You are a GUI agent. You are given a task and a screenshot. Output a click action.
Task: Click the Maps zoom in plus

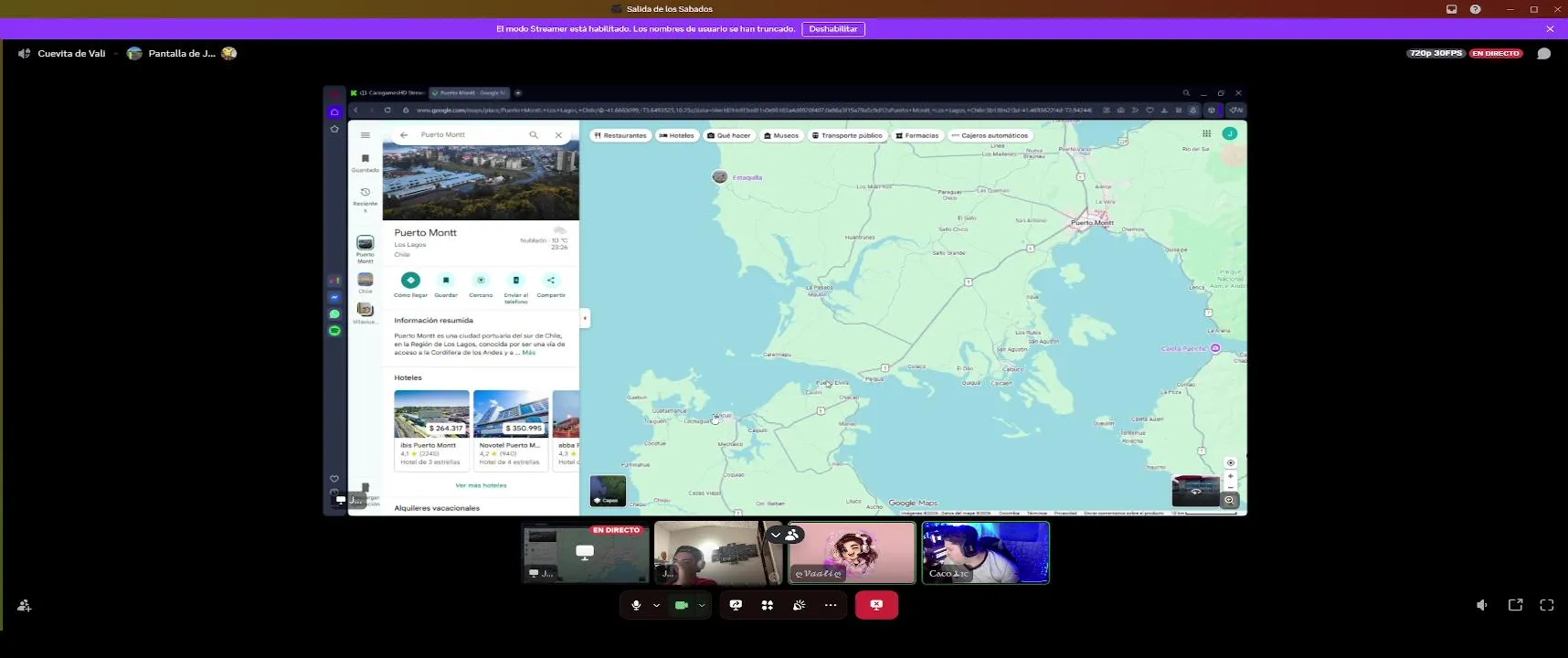pyautogui.click(x=1230, y=476)
